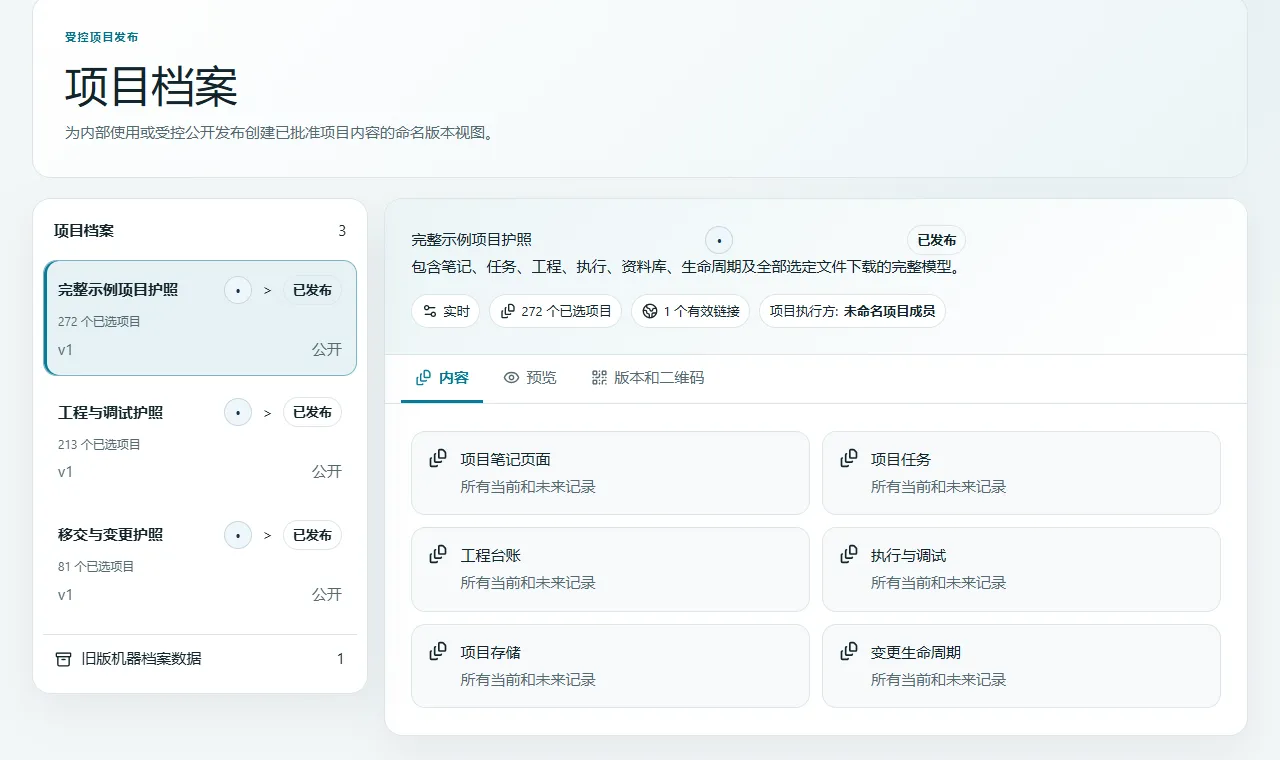Viewport: 1280px width, 760px height.
Task: Click the link icon in the 1 个有效链接 chip
Action: pos(650,311)
